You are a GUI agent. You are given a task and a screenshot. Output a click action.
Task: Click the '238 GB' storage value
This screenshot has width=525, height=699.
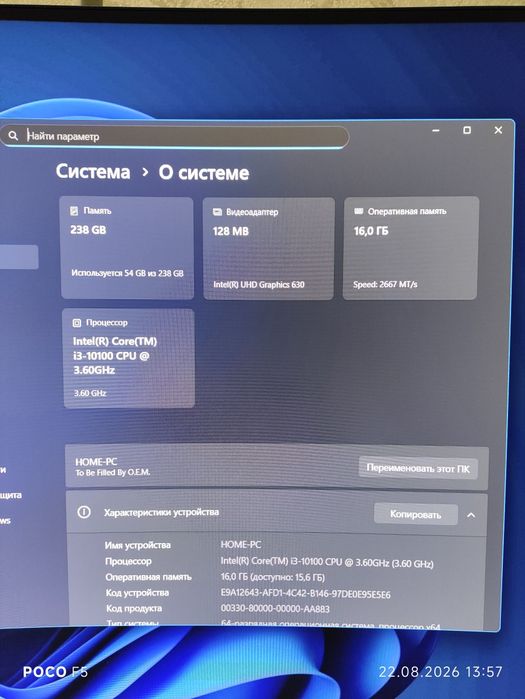tap(88, 230)
